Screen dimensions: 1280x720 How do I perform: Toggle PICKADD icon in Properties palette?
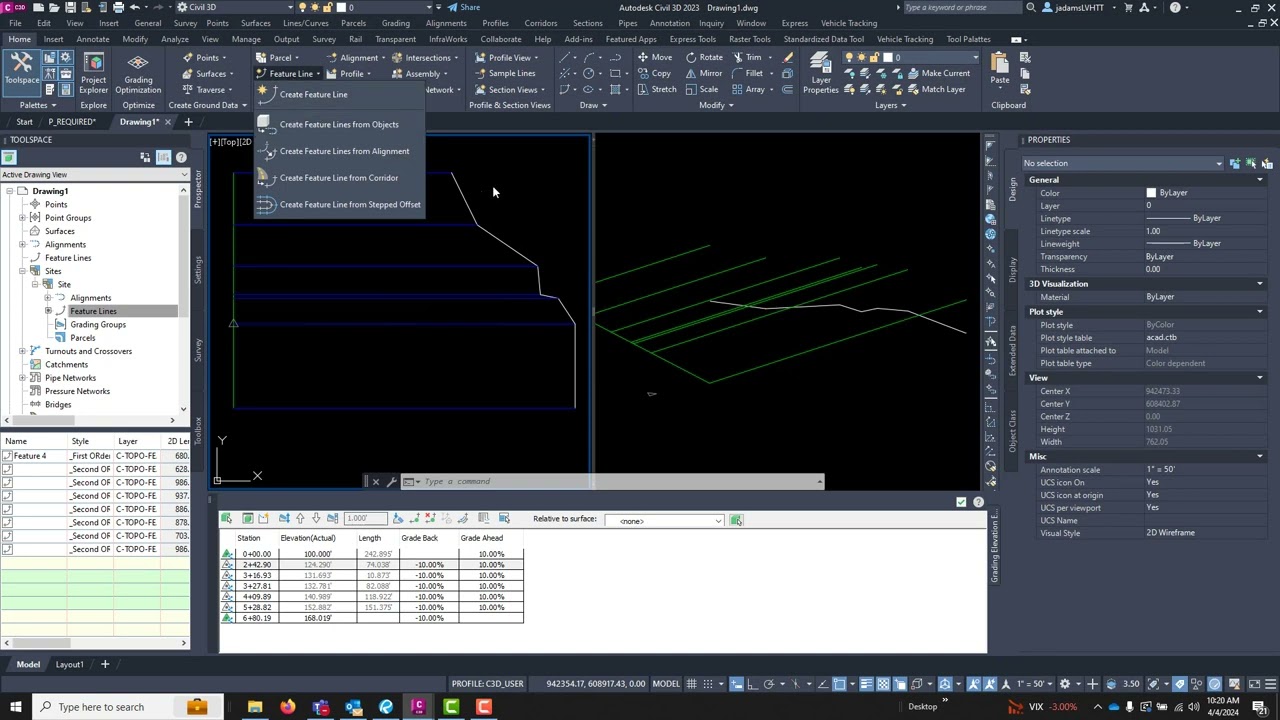tap(1235, 163)
